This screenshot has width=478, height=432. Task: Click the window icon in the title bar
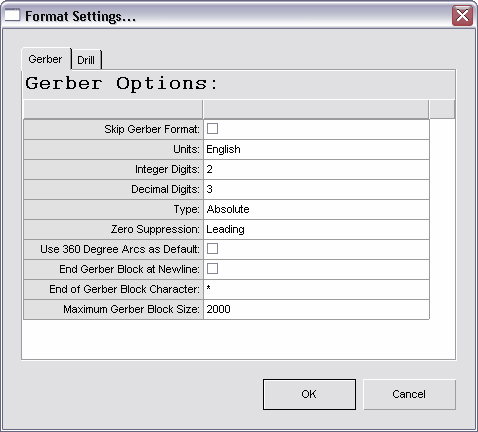12,15
